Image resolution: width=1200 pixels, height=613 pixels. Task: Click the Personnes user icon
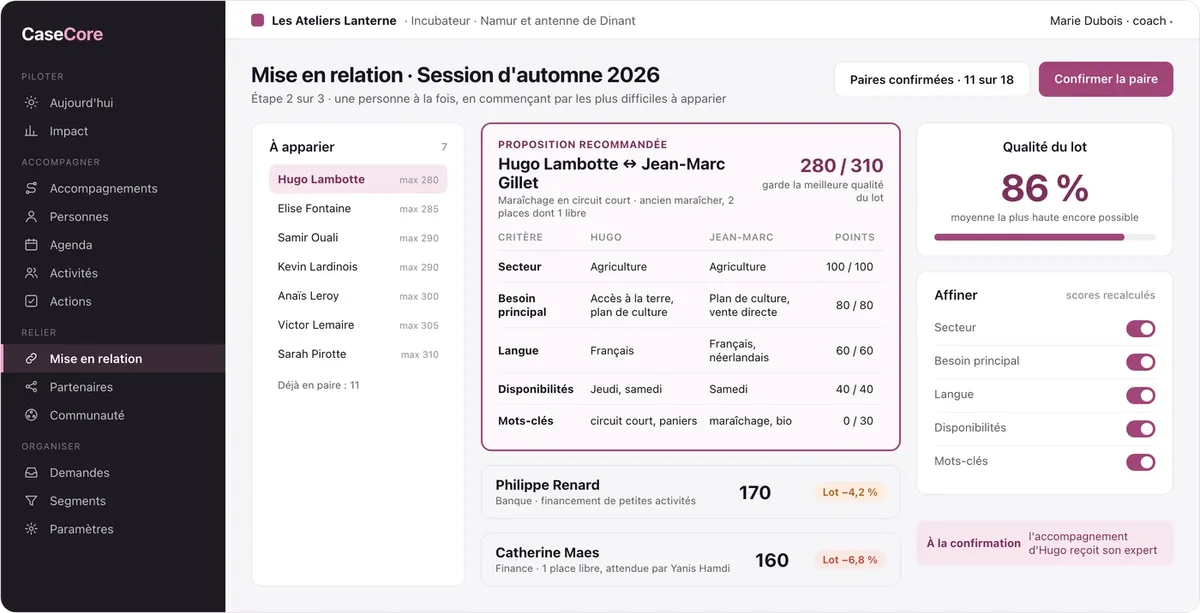31,216
